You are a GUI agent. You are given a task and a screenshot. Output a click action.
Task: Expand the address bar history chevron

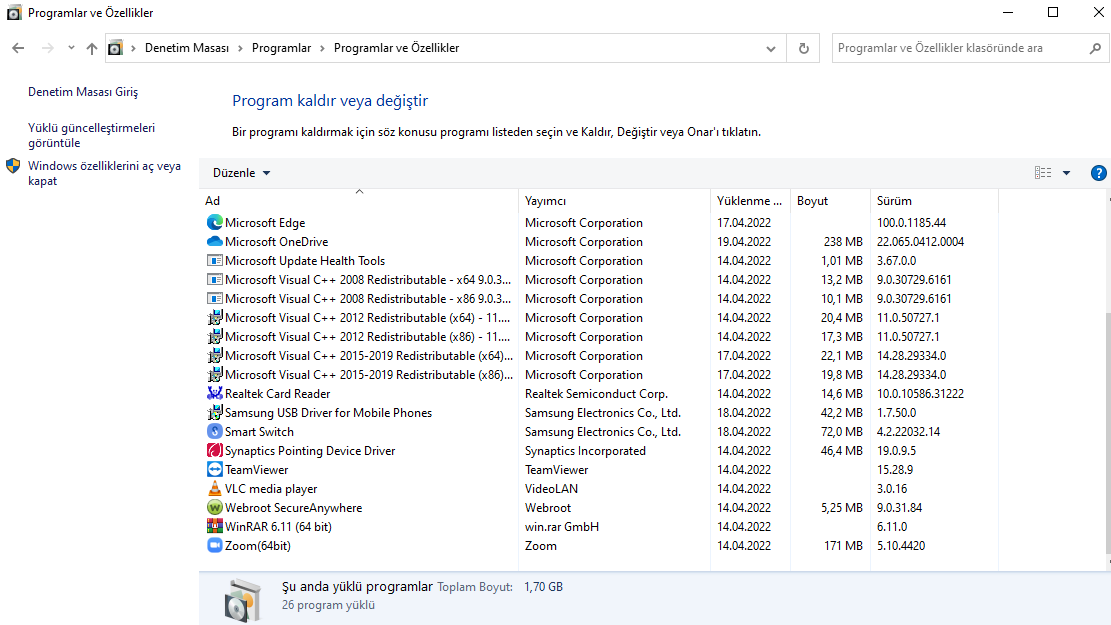click(x=770, y=47)
